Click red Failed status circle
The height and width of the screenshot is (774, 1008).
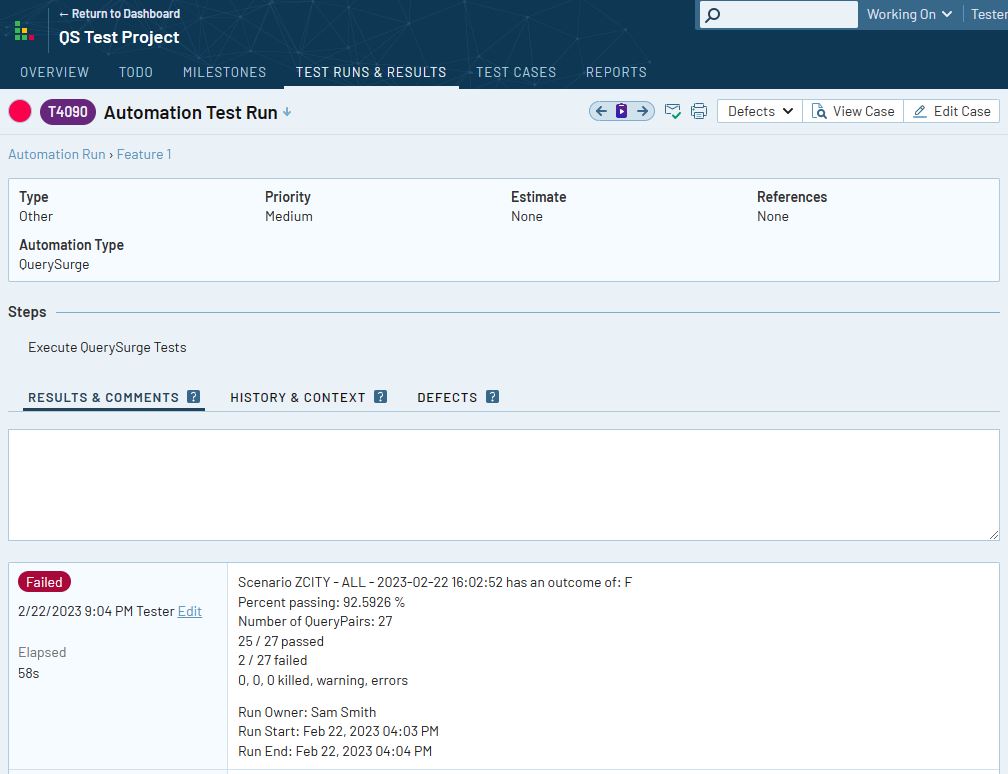20,111
